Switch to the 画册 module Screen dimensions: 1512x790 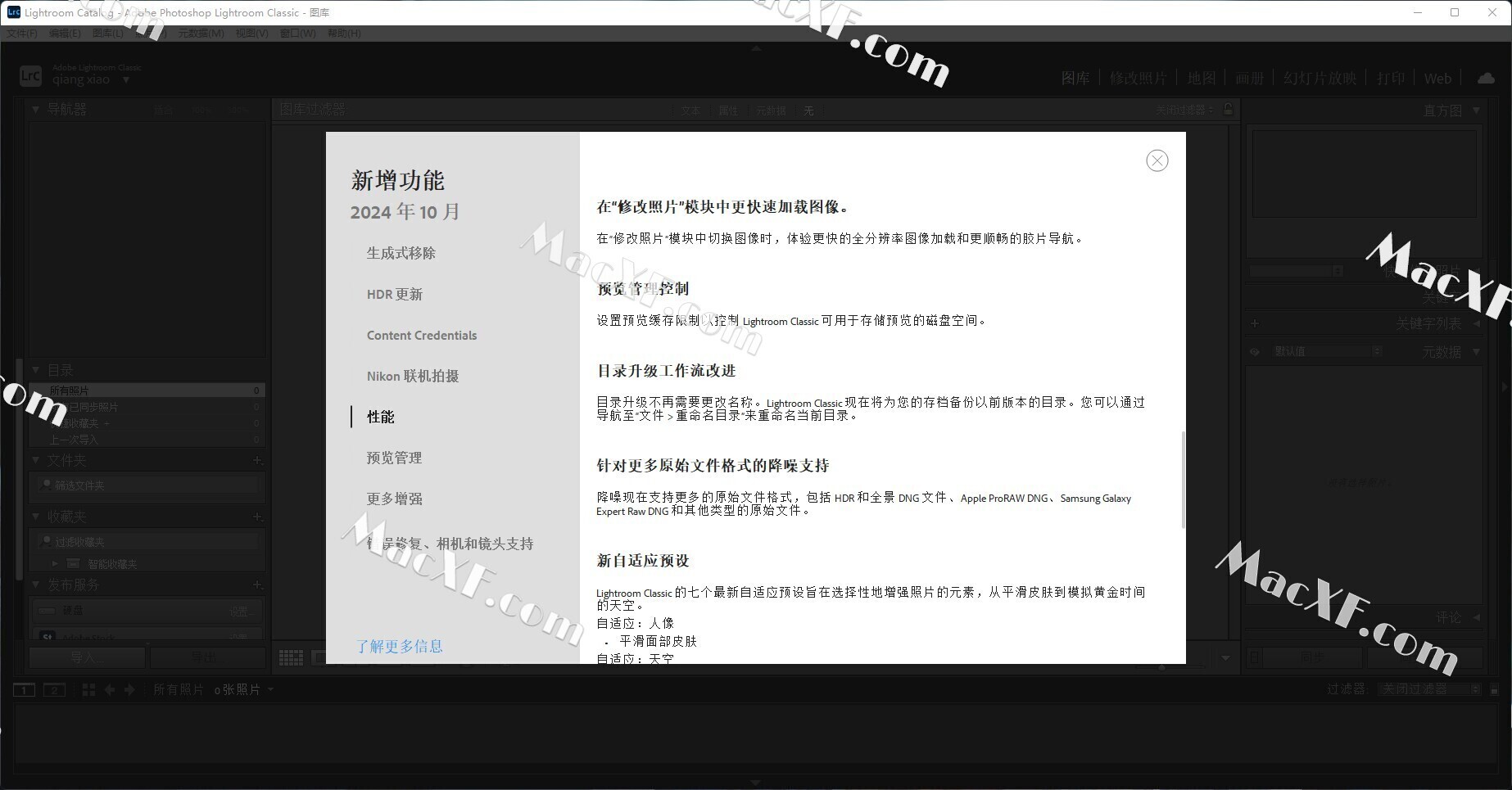(x=1250, y=79)
